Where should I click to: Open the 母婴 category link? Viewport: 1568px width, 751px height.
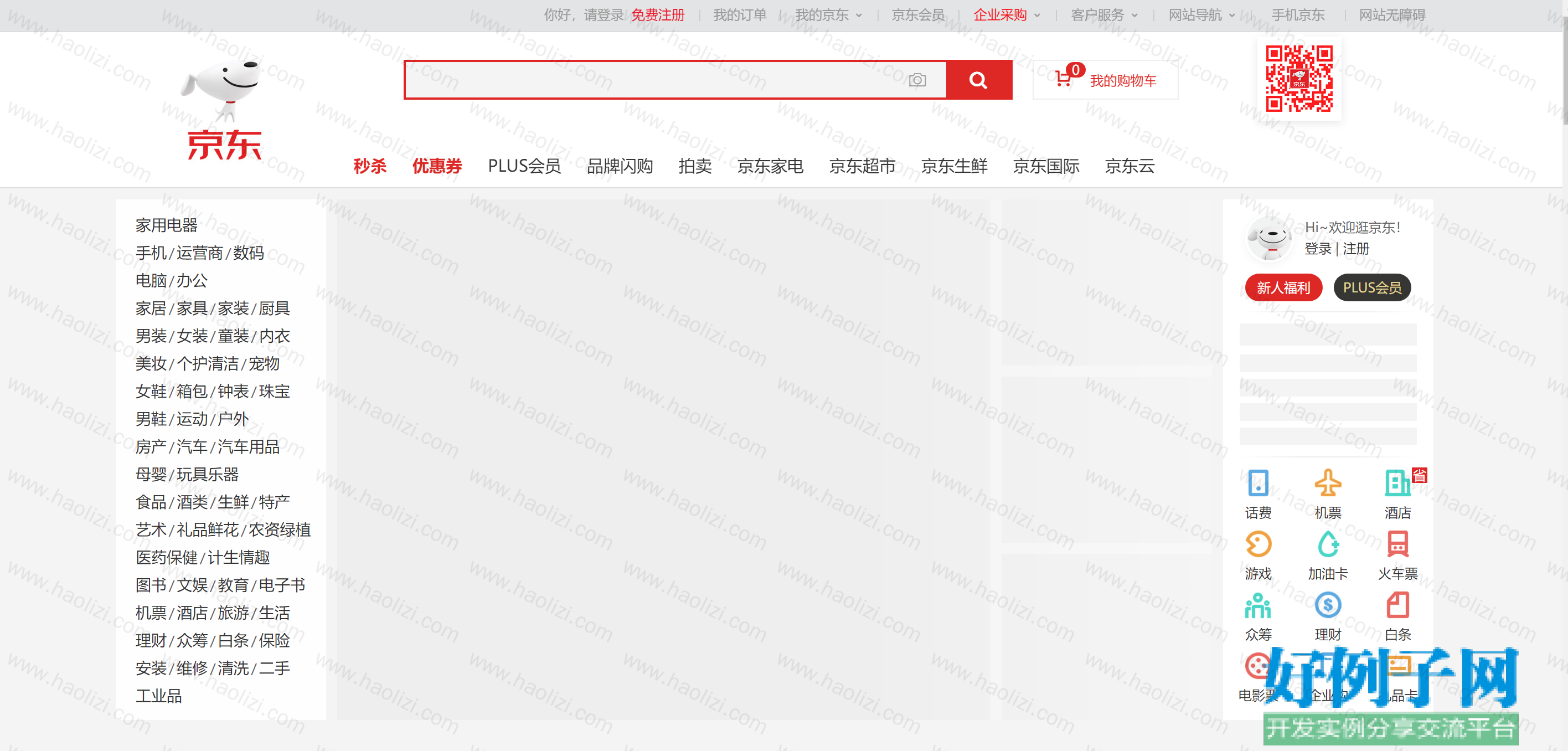click(151, 475)
